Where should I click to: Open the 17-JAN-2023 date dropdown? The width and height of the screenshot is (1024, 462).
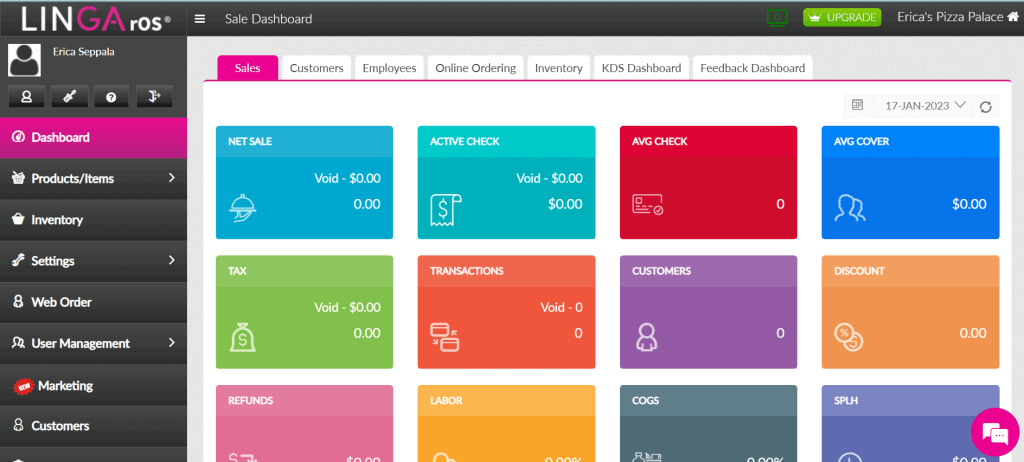925,105
